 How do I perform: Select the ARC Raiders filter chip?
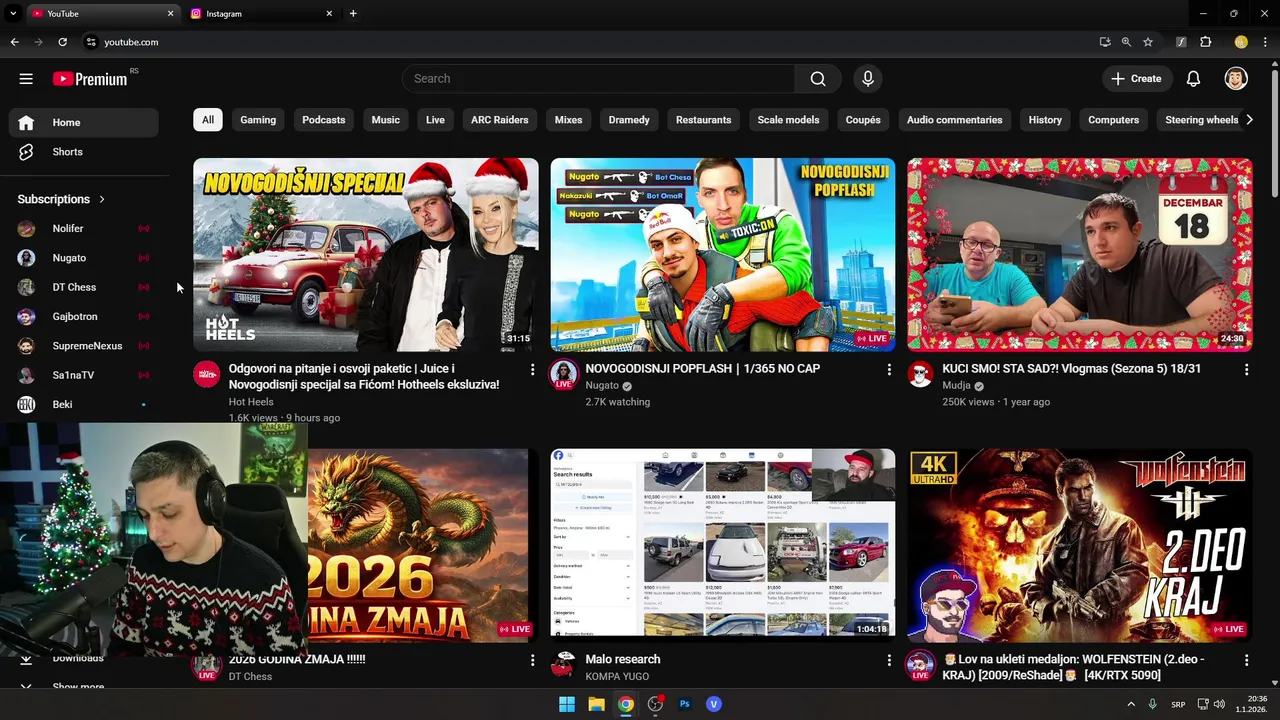(x=500, y=120)
